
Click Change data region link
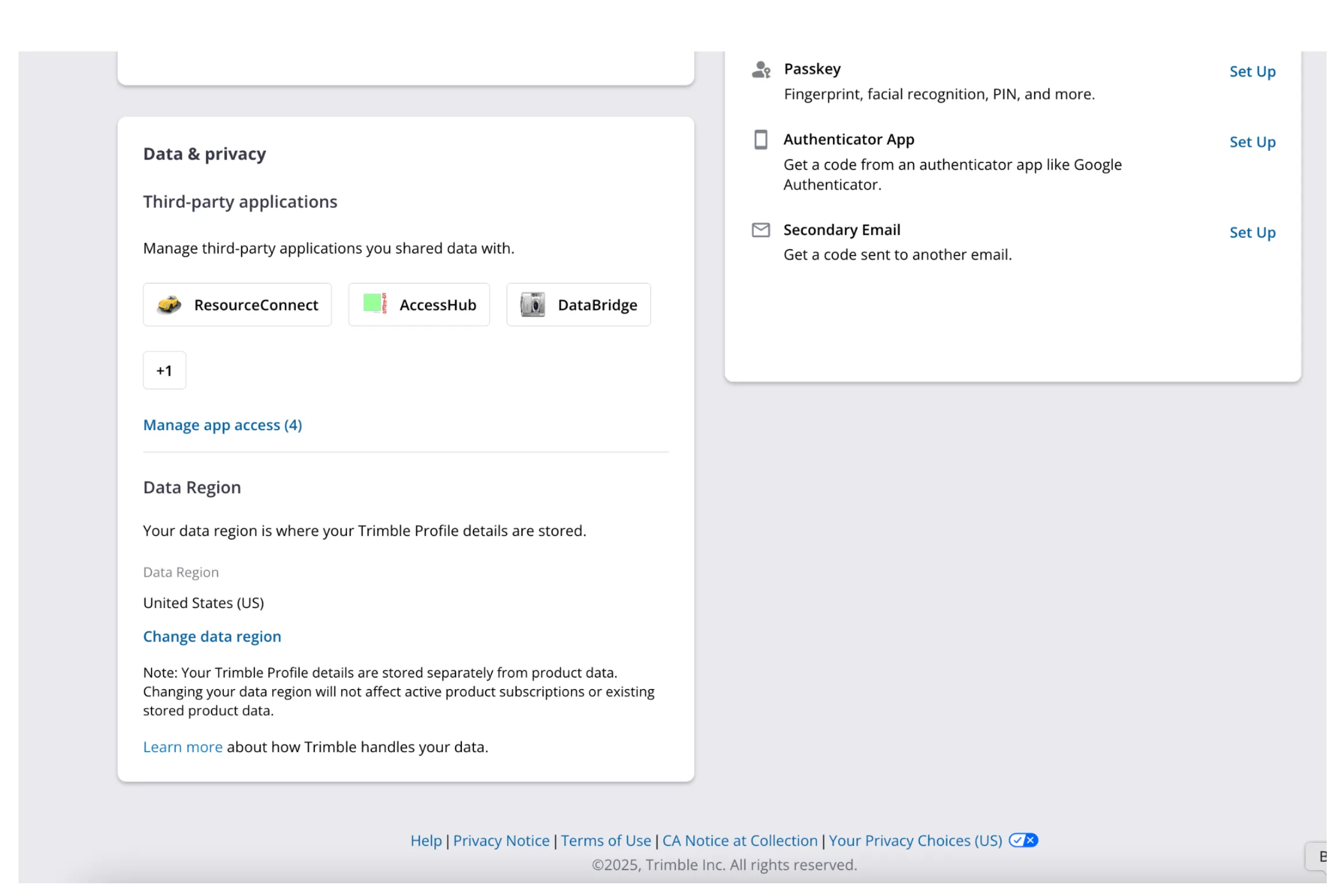coord(212,636)
